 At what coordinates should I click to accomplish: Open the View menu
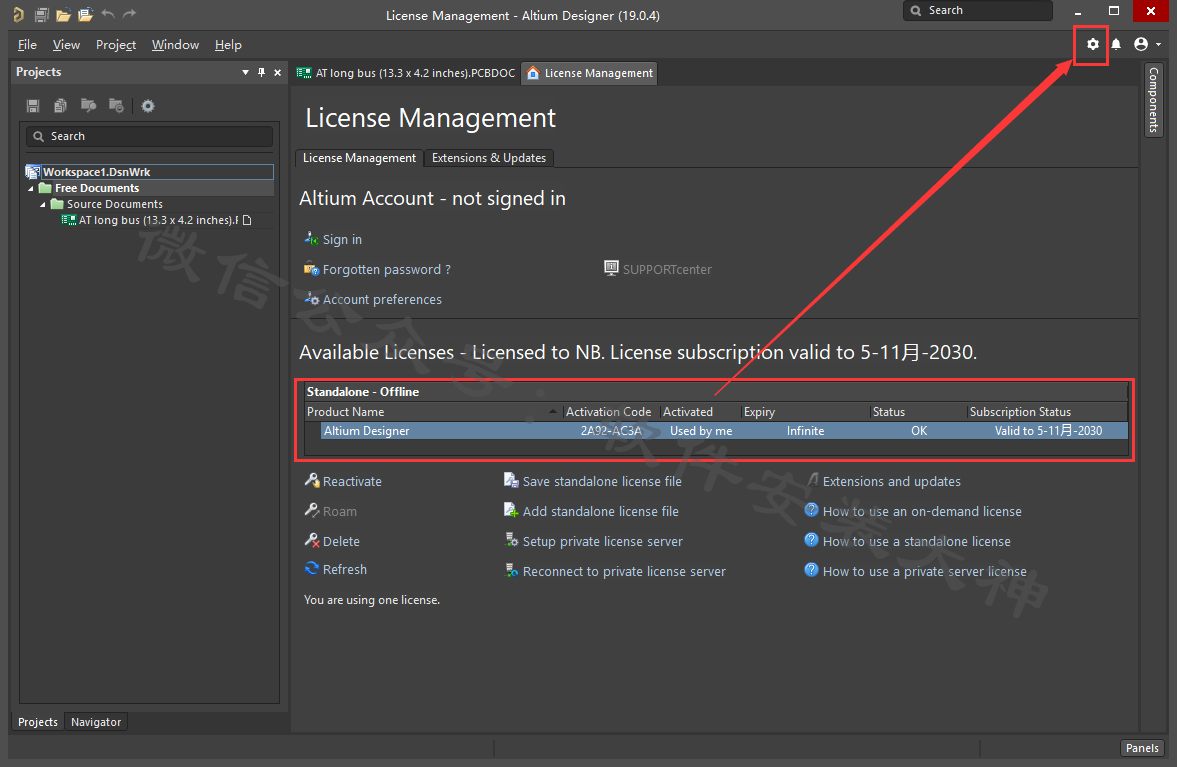click(66, 45)
